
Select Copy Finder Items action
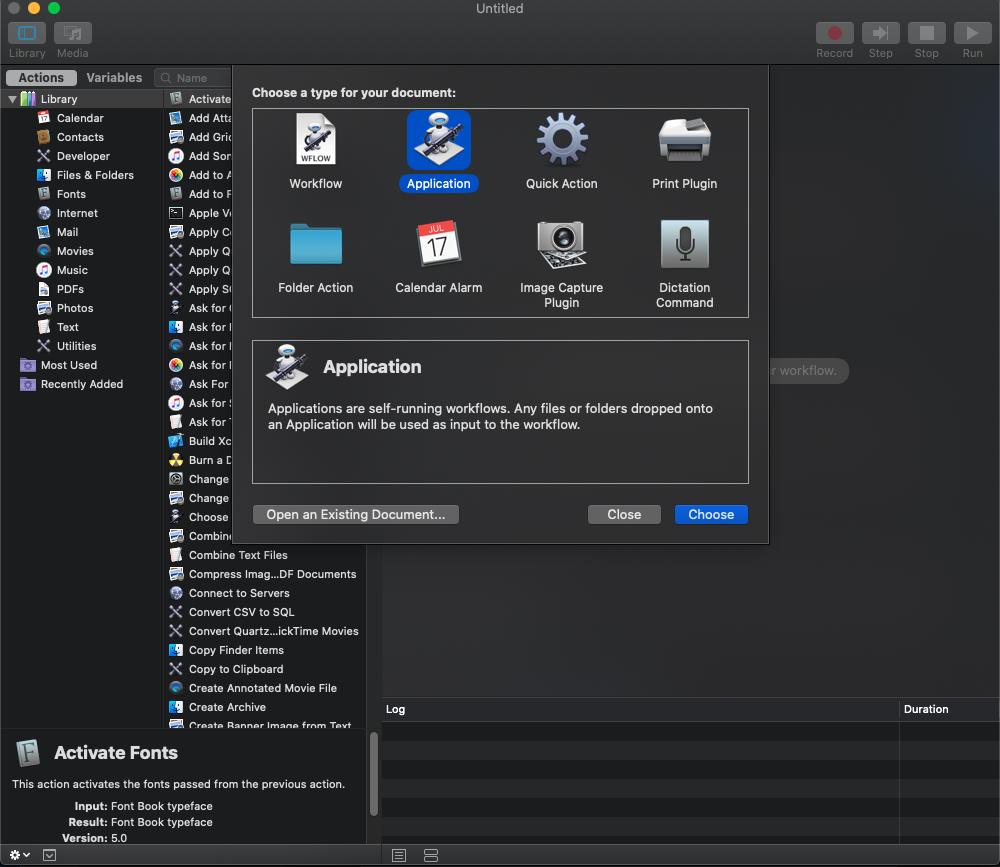point(265,651)
